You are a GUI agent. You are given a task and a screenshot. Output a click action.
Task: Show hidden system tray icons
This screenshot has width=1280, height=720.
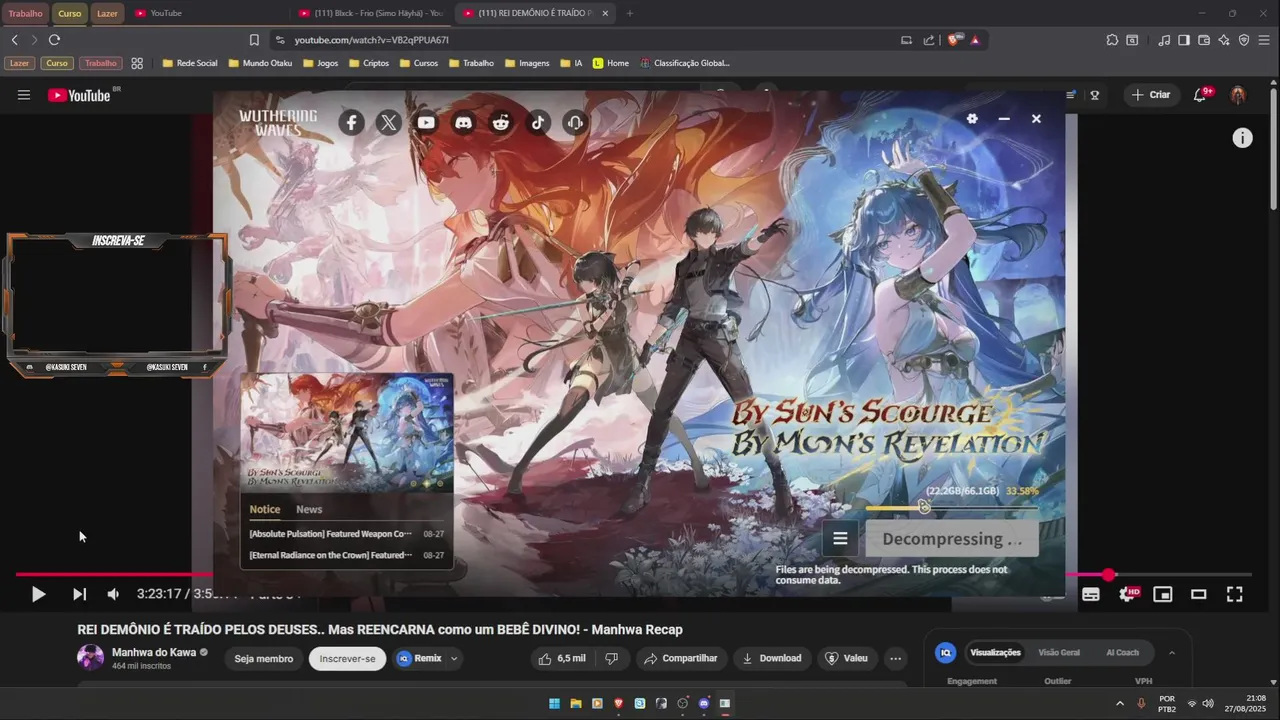1120,703
